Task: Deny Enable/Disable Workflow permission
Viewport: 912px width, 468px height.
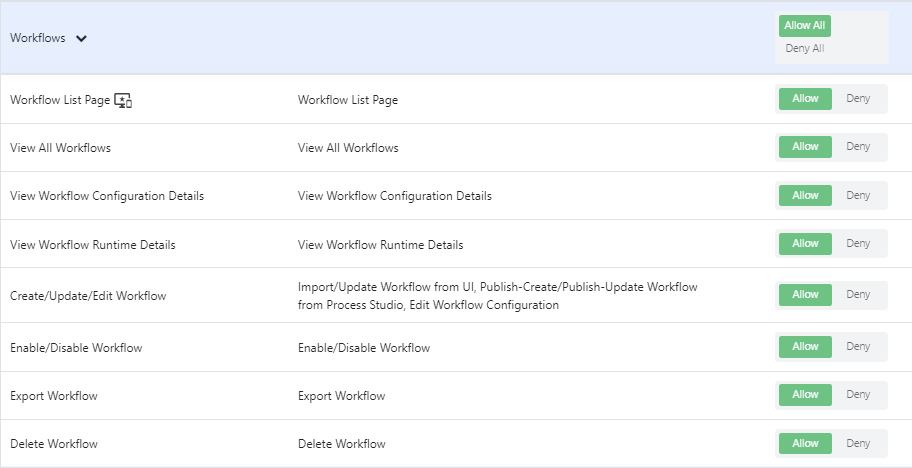Action: pos(858,346)
